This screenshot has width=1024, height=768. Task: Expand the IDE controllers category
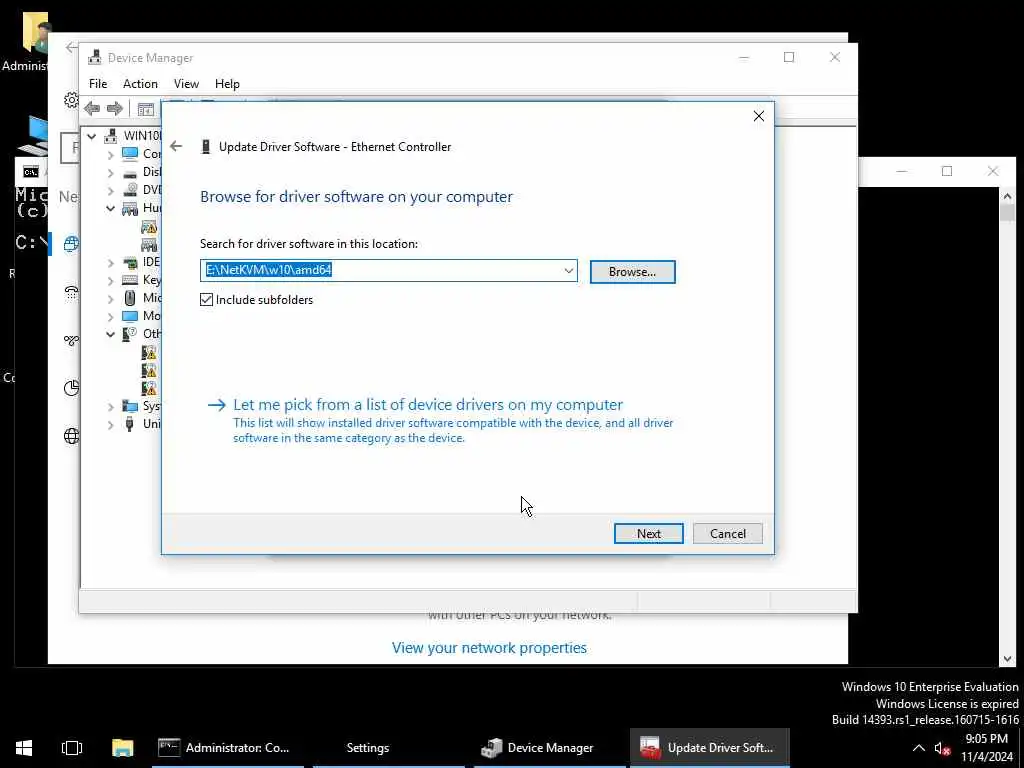pos(110,263)
